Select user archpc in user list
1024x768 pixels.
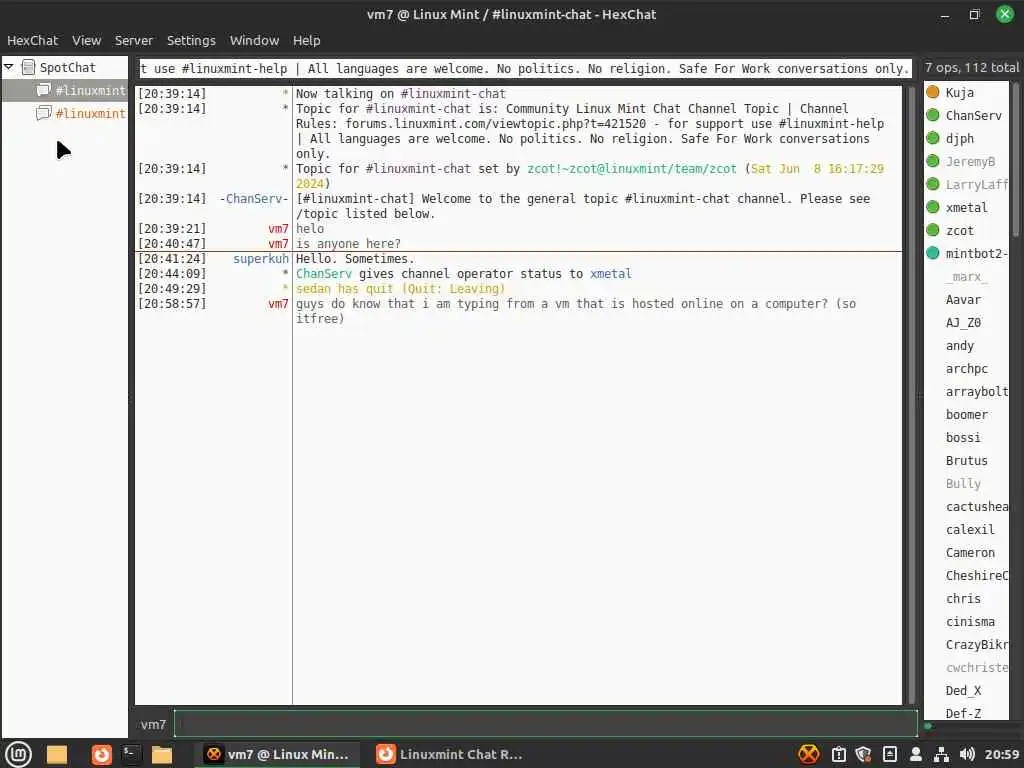pyautogui.click(x=967, y=368)
